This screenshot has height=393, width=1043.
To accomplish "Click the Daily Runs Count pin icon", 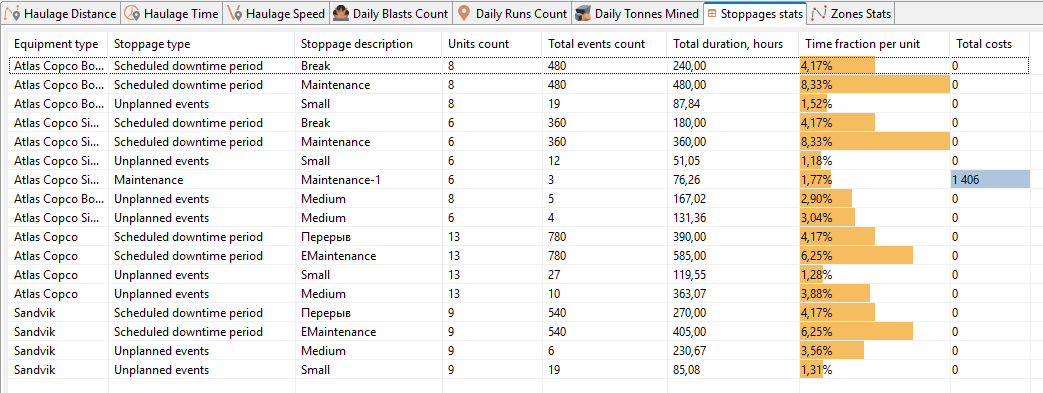I will point(464,13).
